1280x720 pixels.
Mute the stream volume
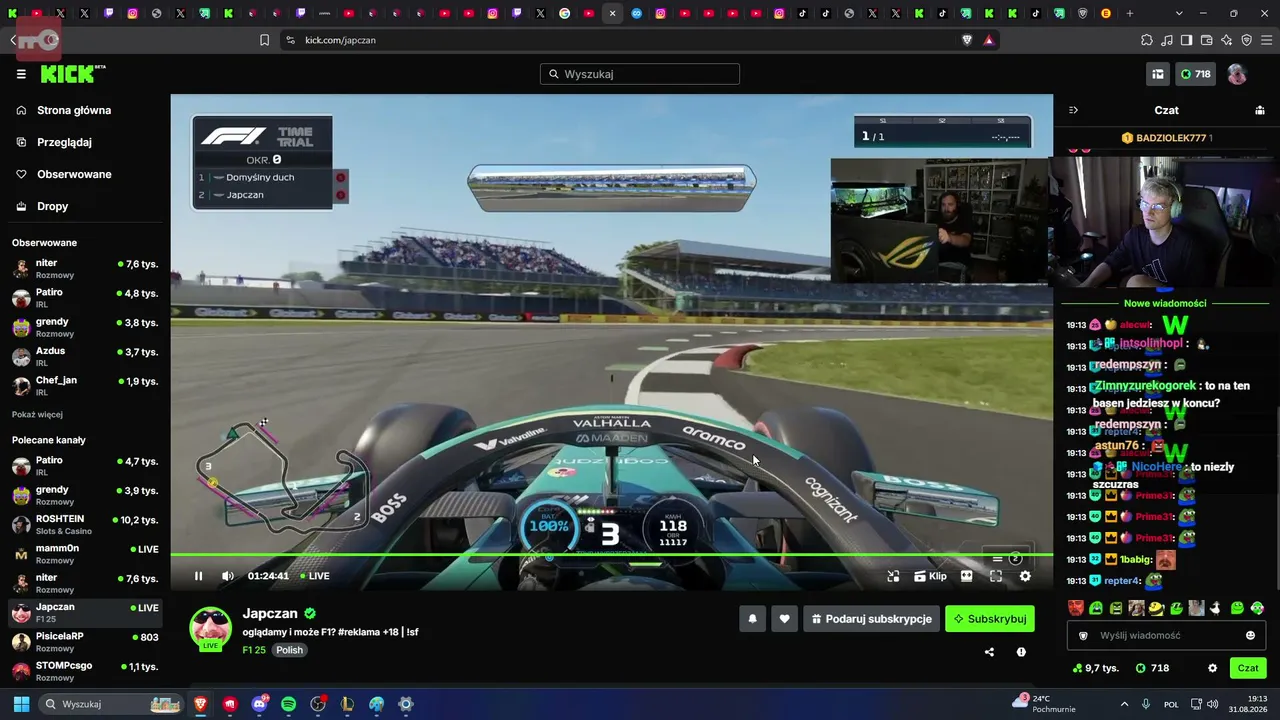click(x=228, y=576)
